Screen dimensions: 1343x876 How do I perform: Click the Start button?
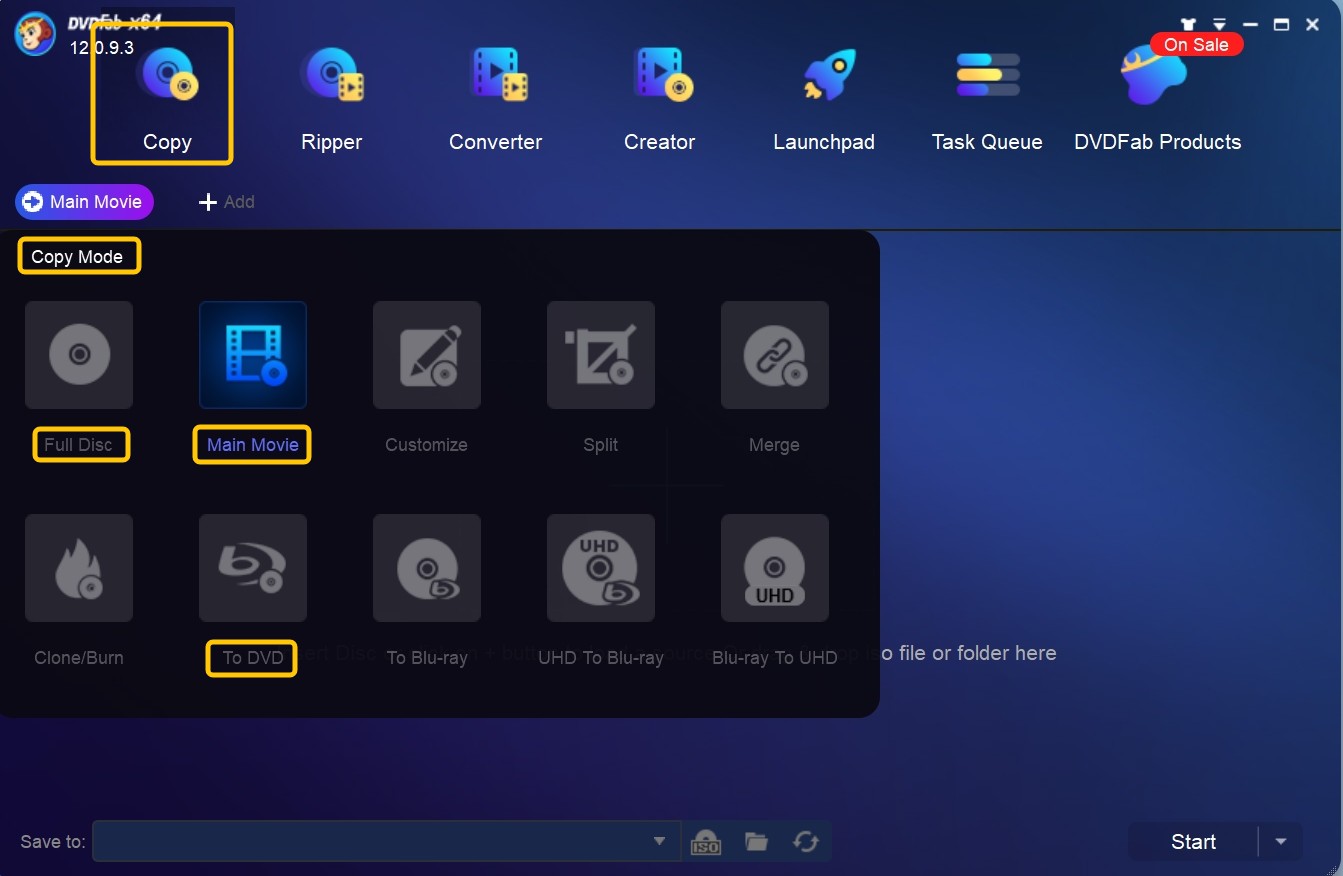tap(1194, 842)
